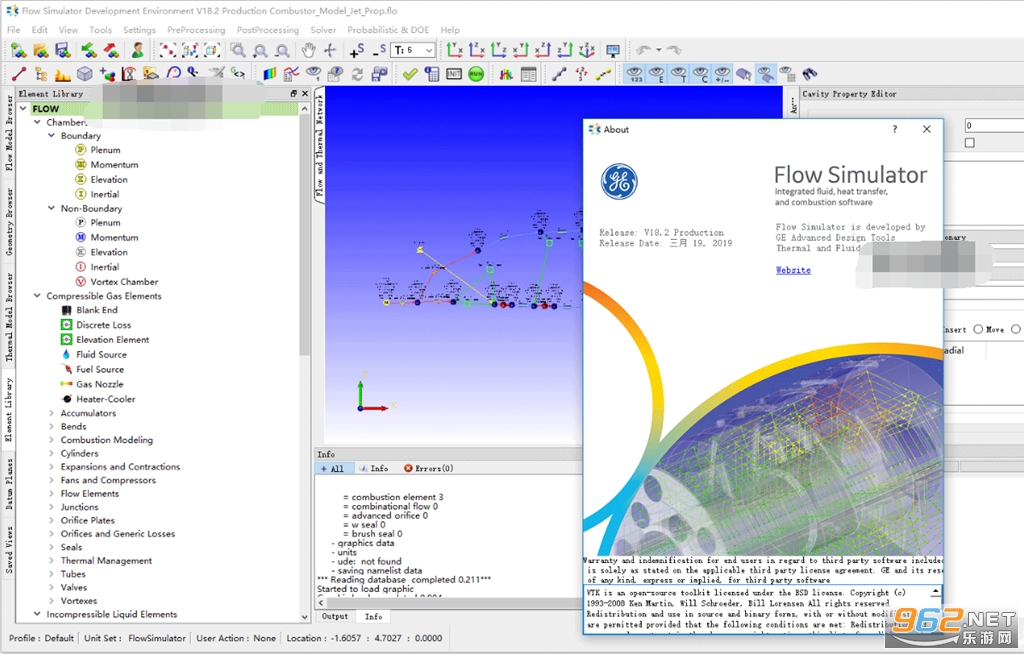Click the undo arrow icon
Image resolution: width=1024 pixels, height=654 pixels.
click(x=644, y=50)
